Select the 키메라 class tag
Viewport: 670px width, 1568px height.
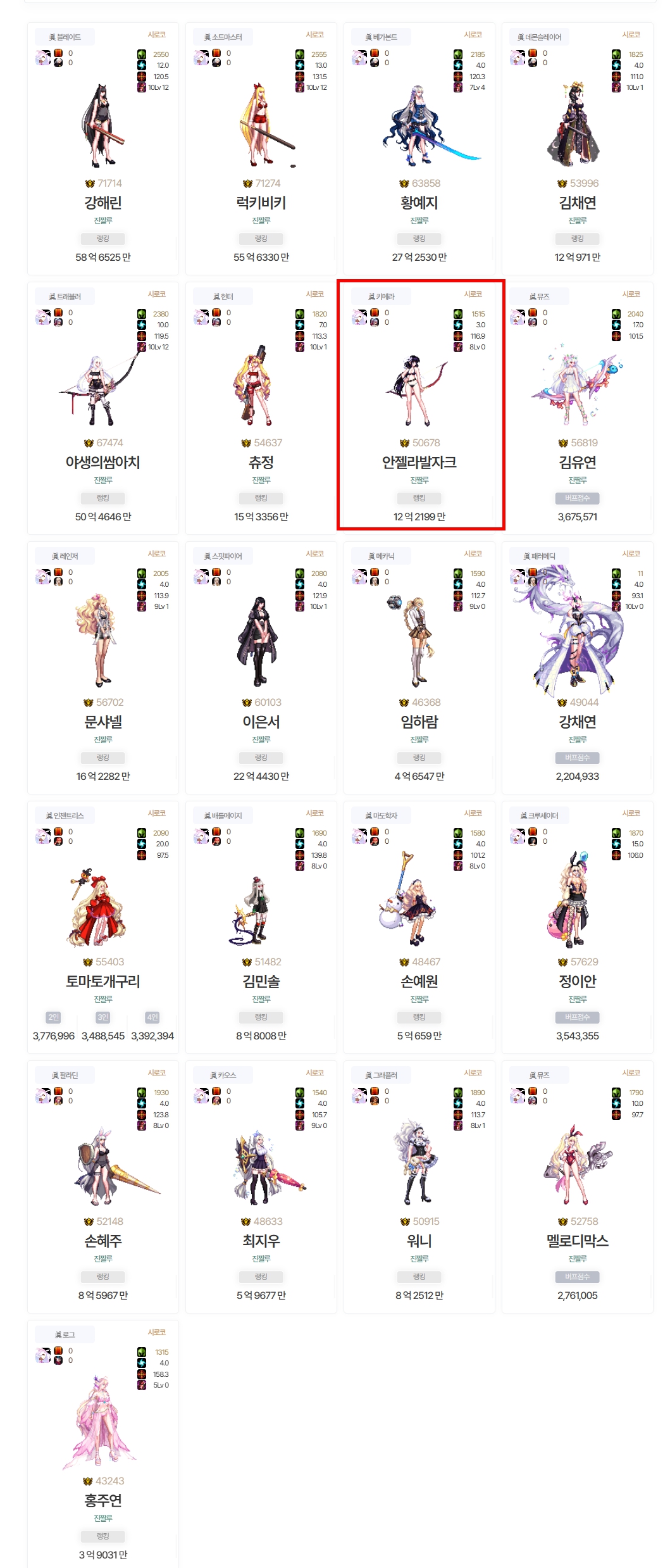pyautogui.click(x=382, y=297)
